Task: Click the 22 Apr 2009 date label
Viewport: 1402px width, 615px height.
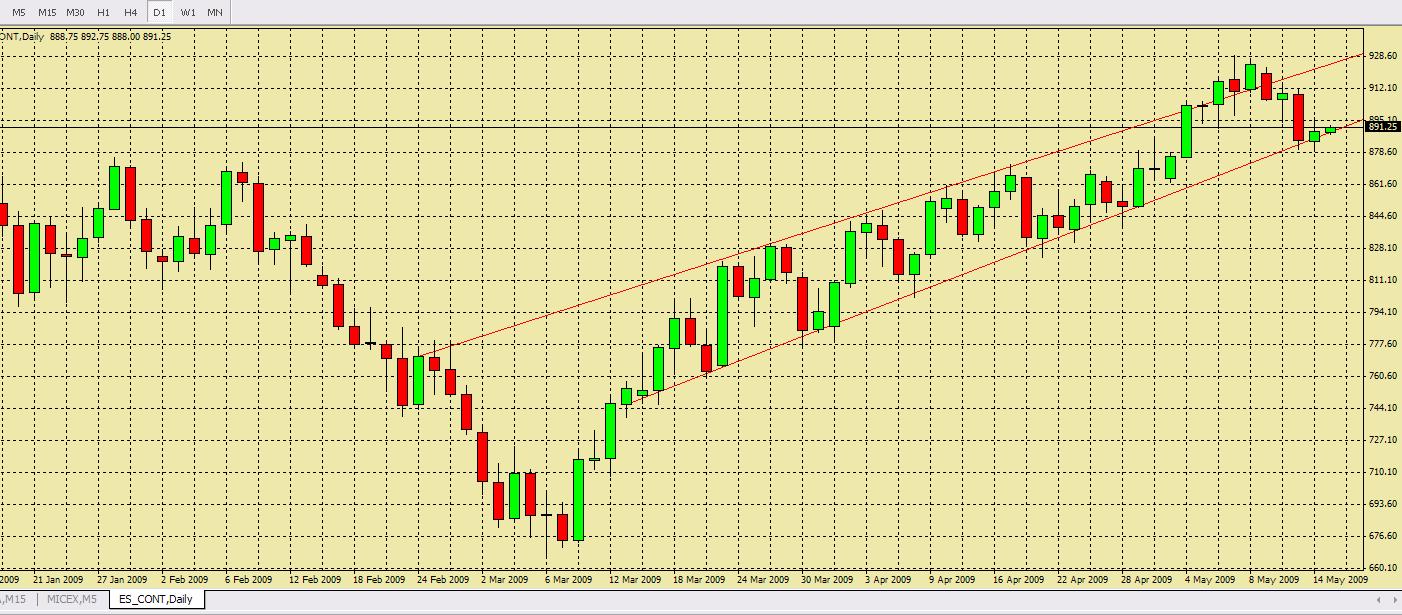Action: click(1083, 579)
